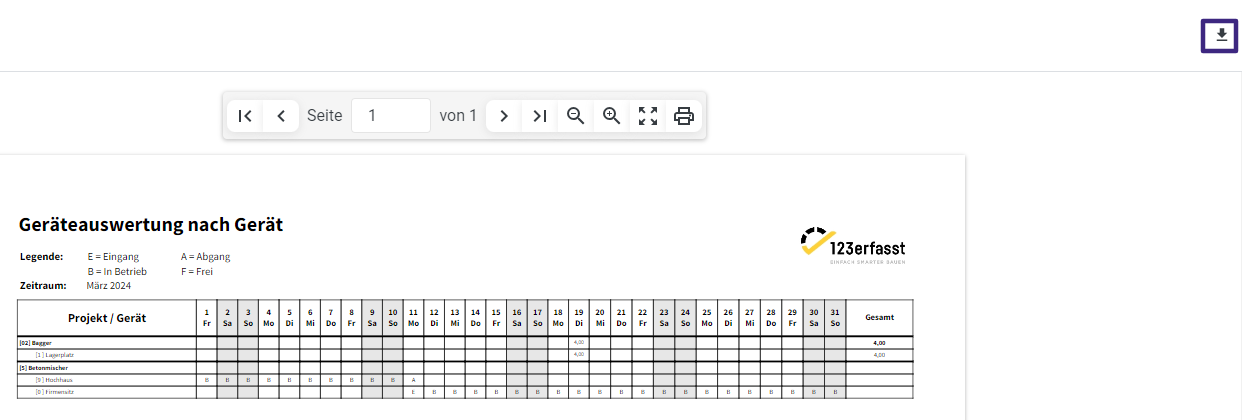Click the 'Gesamt' column header
Image resolution: width=1242 pixels, height=420 pixels.
pyautogui.click(x=879, y=318)
